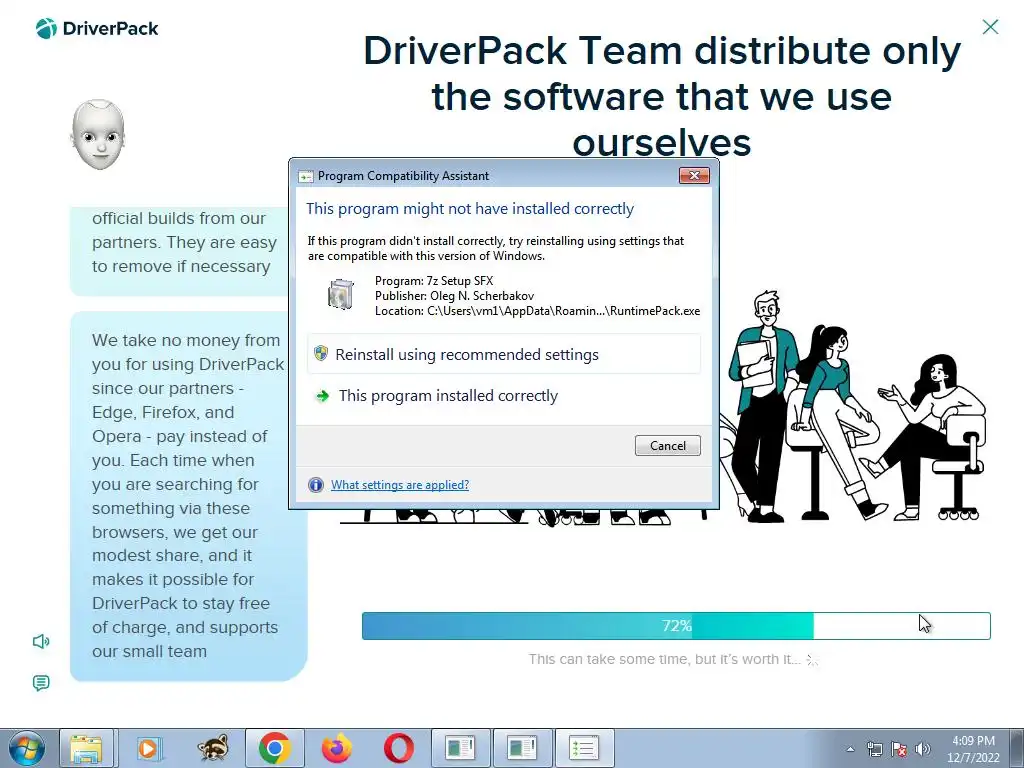This screenshot has height=768, width=1024.
Task: Click the team illustration of three people
Action: click(856, 406)
